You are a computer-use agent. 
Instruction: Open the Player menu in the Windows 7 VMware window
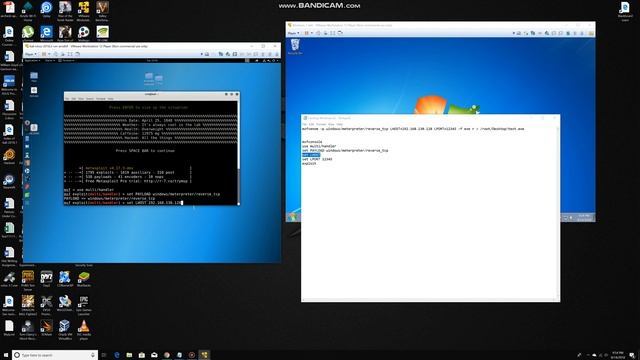pyautogui.click(x=293, y=33)
